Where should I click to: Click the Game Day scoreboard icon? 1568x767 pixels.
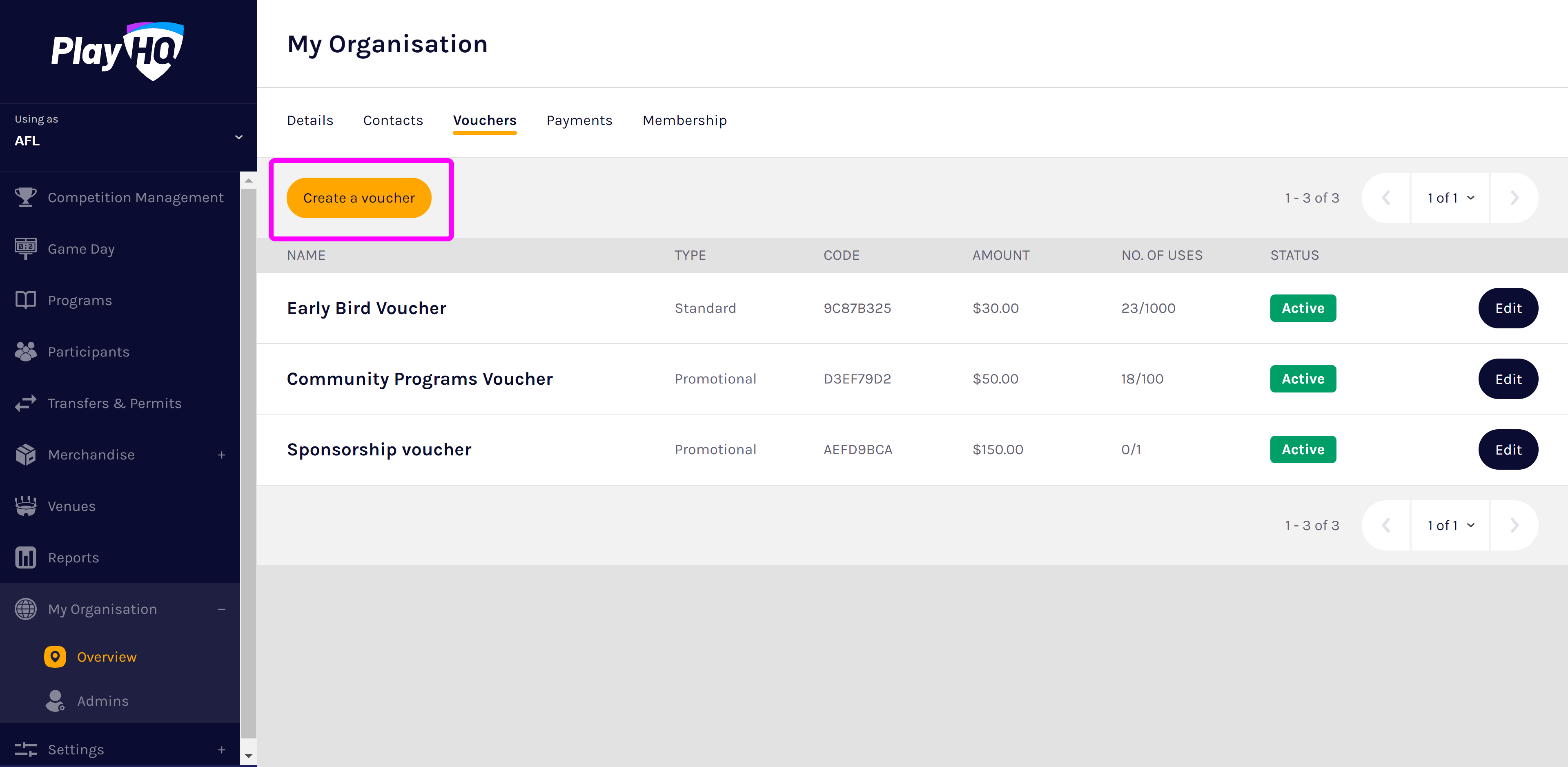click(25, 248)
